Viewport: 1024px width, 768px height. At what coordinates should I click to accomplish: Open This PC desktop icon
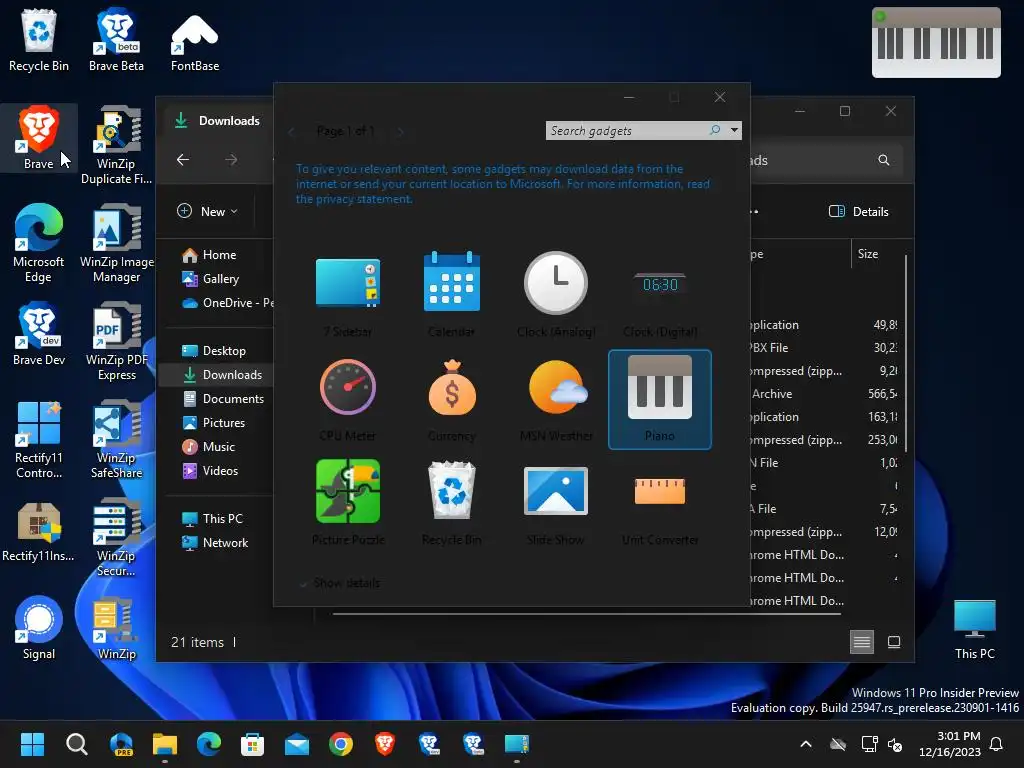point(974,630)
